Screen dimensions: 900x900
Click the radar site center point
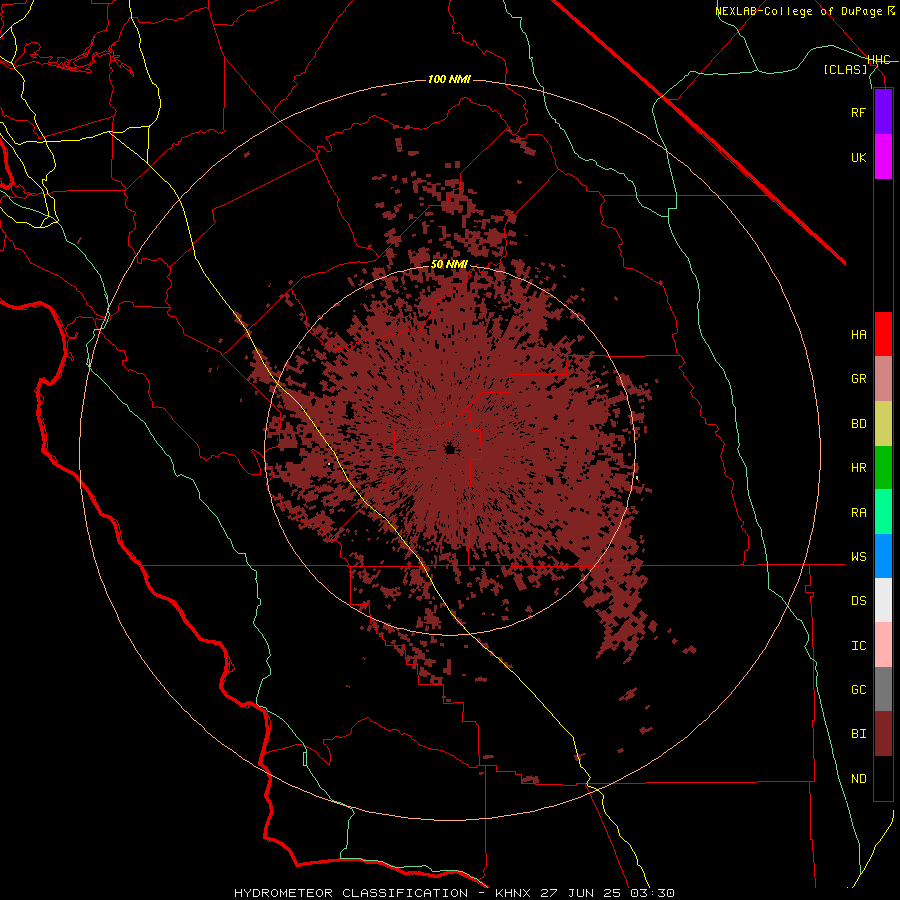click(x=450, y=449)
